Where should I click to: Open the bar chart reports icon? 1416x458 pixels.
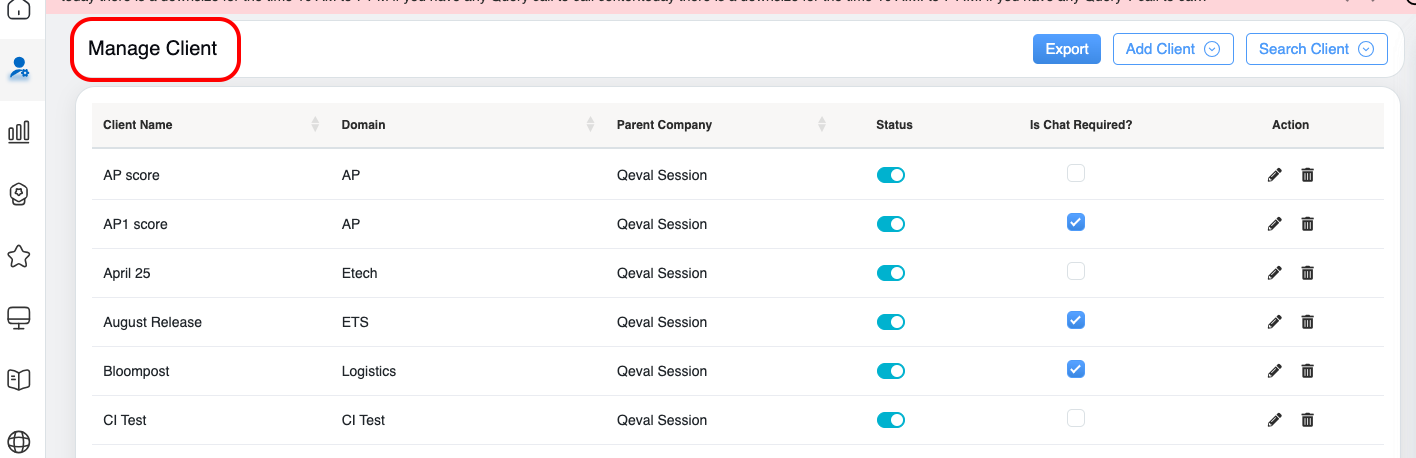(x=19, y=132)
